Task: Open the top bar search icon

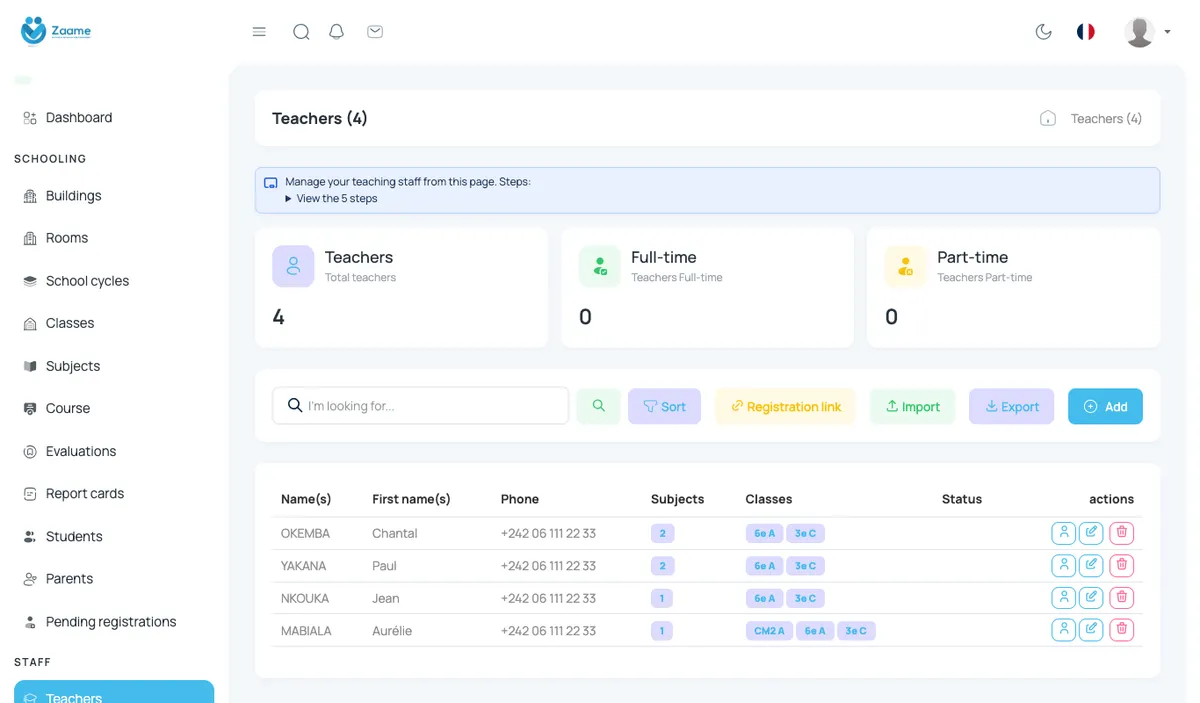Action: tap(301, 32)
